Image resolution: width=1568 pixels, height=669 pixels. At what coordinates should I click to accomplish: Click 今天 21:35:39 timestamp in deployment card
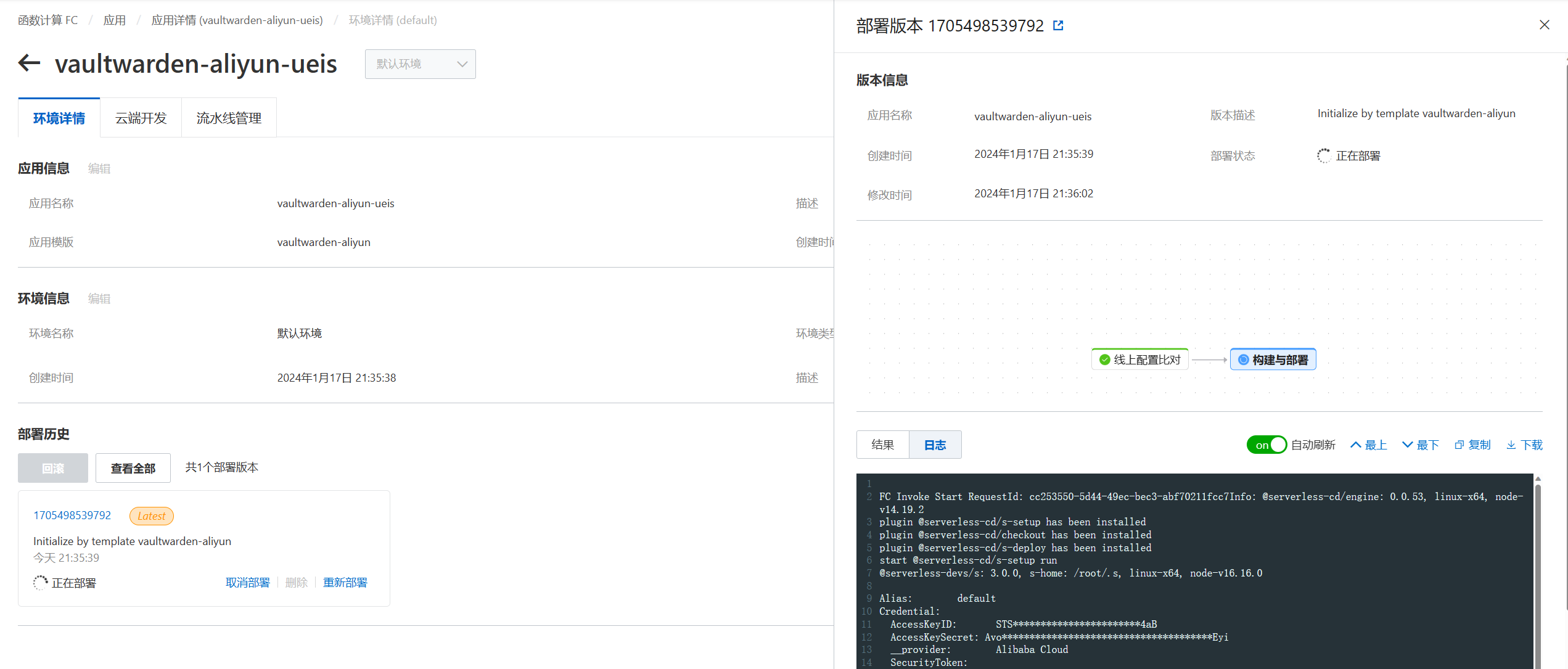[x=66, y=558]
